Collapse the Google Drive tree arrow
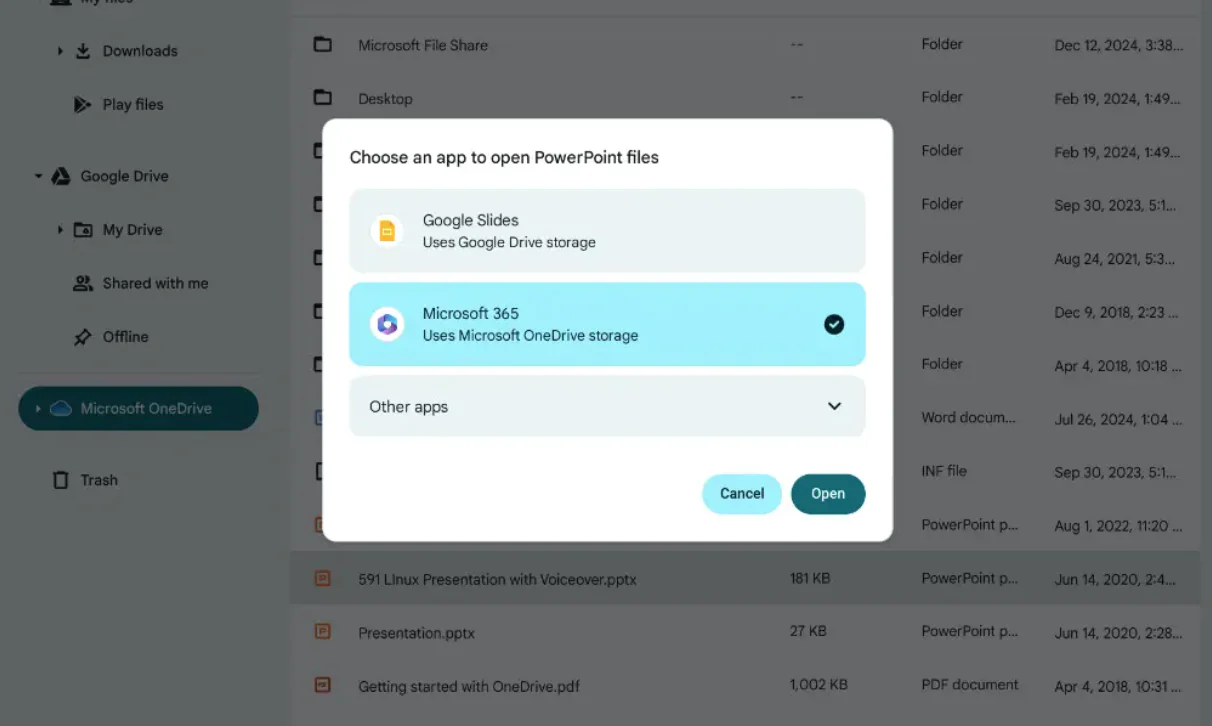The height and width of the screenshot is (726, 1212). [x=38, y=176]
